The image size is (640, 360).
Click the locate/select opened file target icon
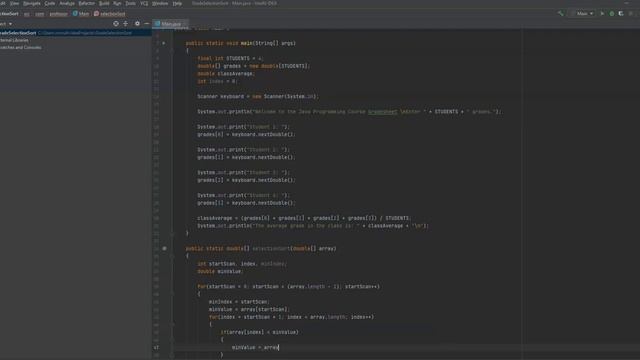pos(116,24)
